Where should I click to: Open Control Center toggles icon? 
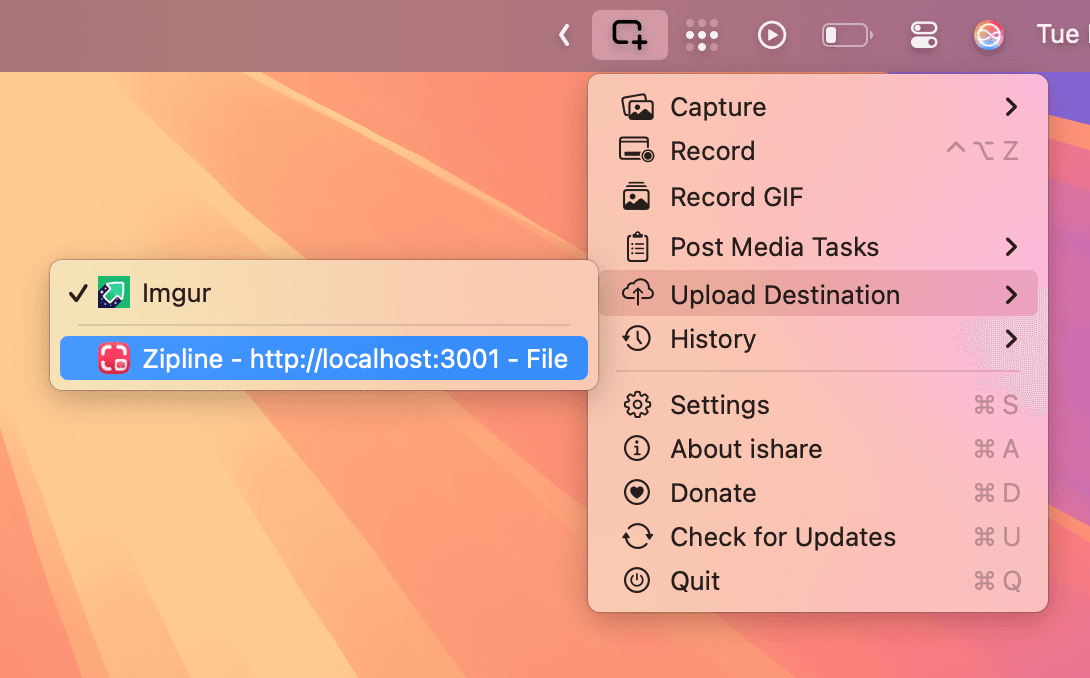pos(923,36)
